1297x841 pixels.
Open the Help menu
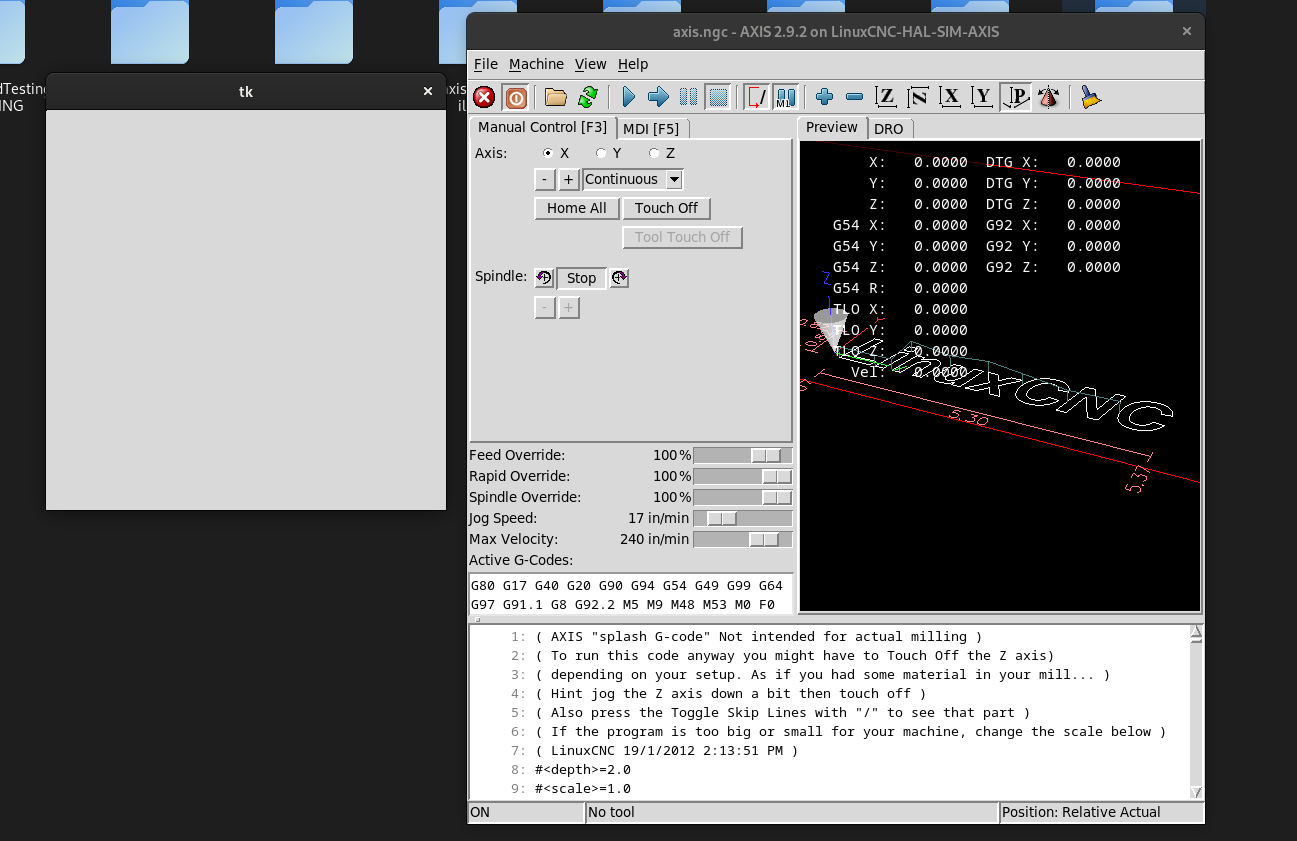tap(633, 64)
